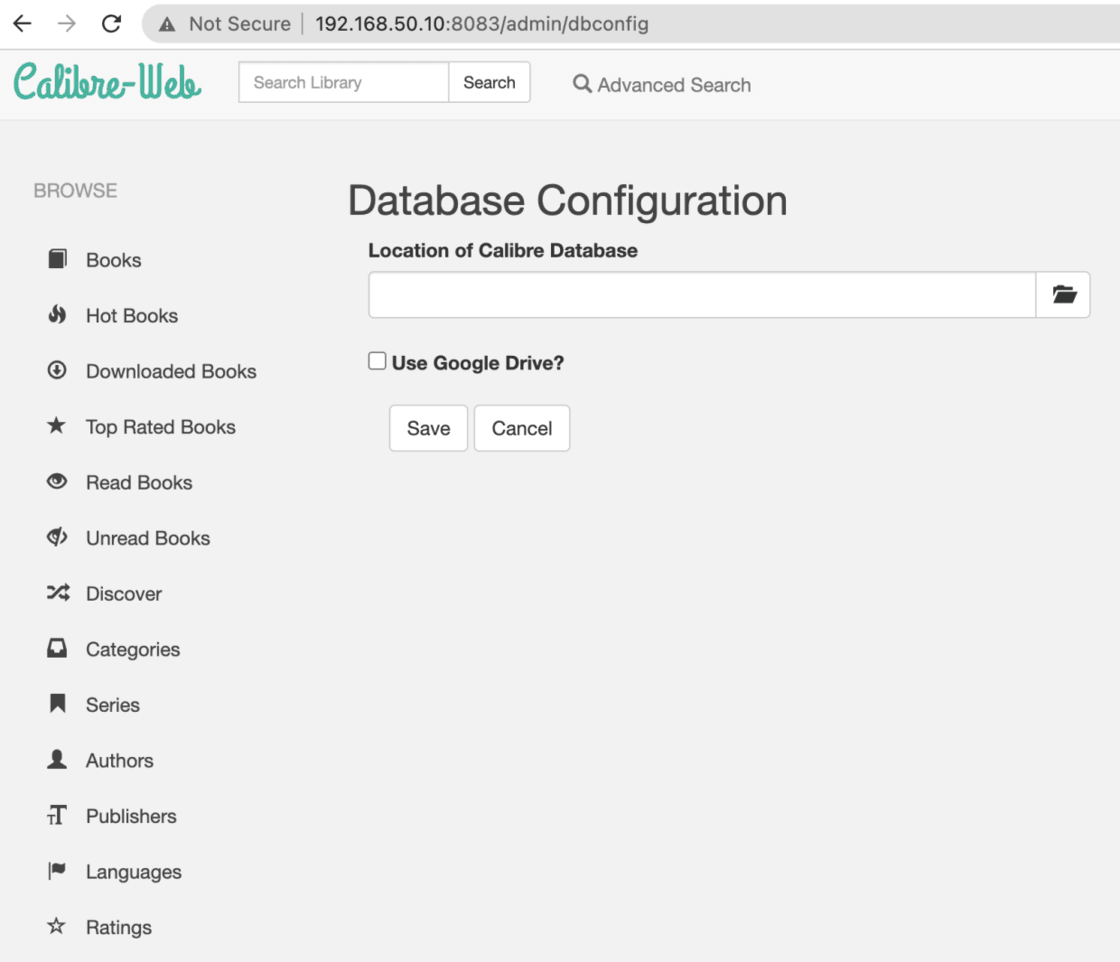Open Advanced Search link
Screen dimensions: 1120x962
[662, 85]
